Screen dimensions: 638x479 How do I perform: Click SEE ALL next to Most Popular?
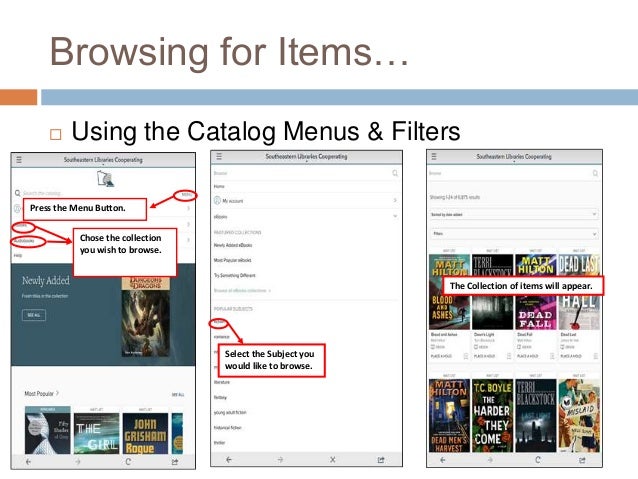pos(178,395)
